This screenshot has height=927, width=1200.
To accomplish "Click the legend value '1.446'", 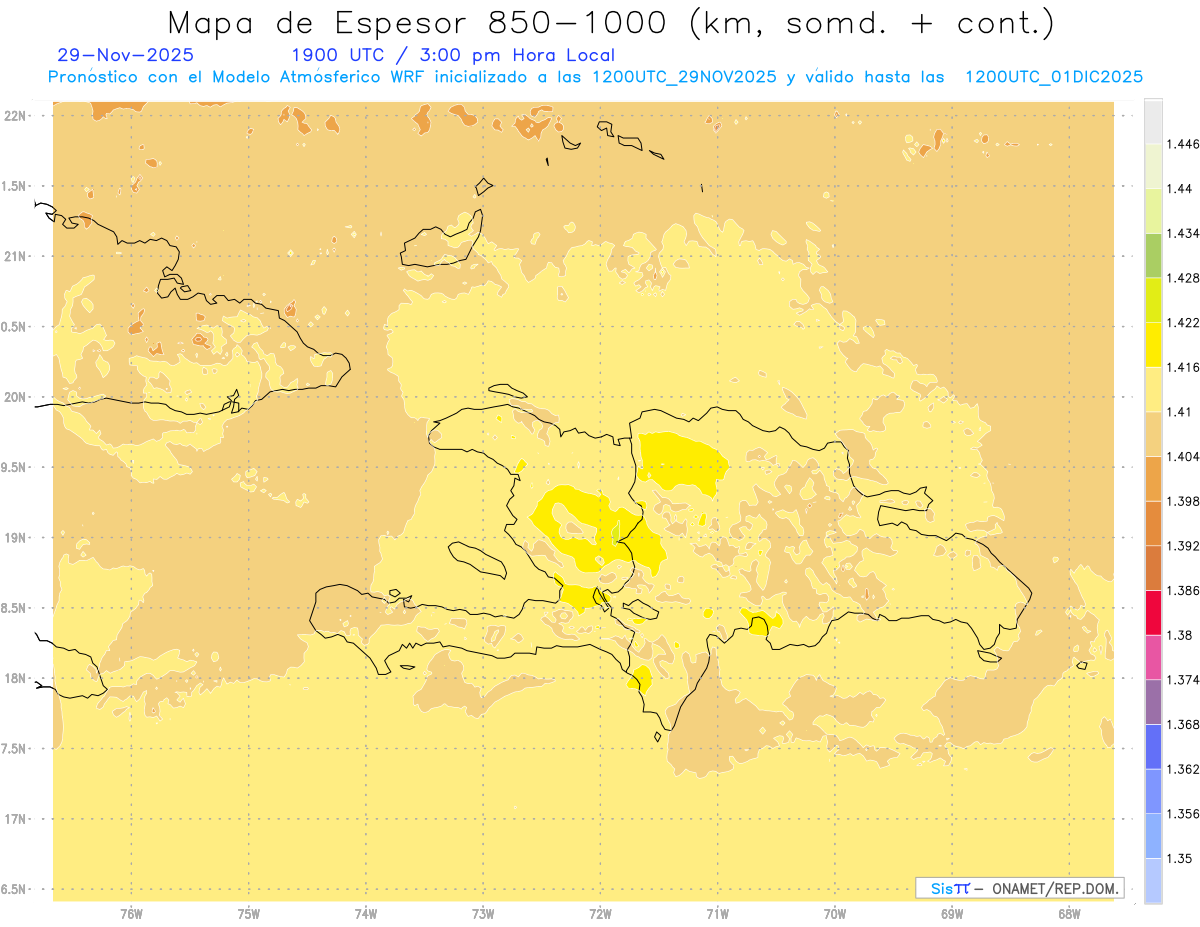I will click(x=1183, y=144).
